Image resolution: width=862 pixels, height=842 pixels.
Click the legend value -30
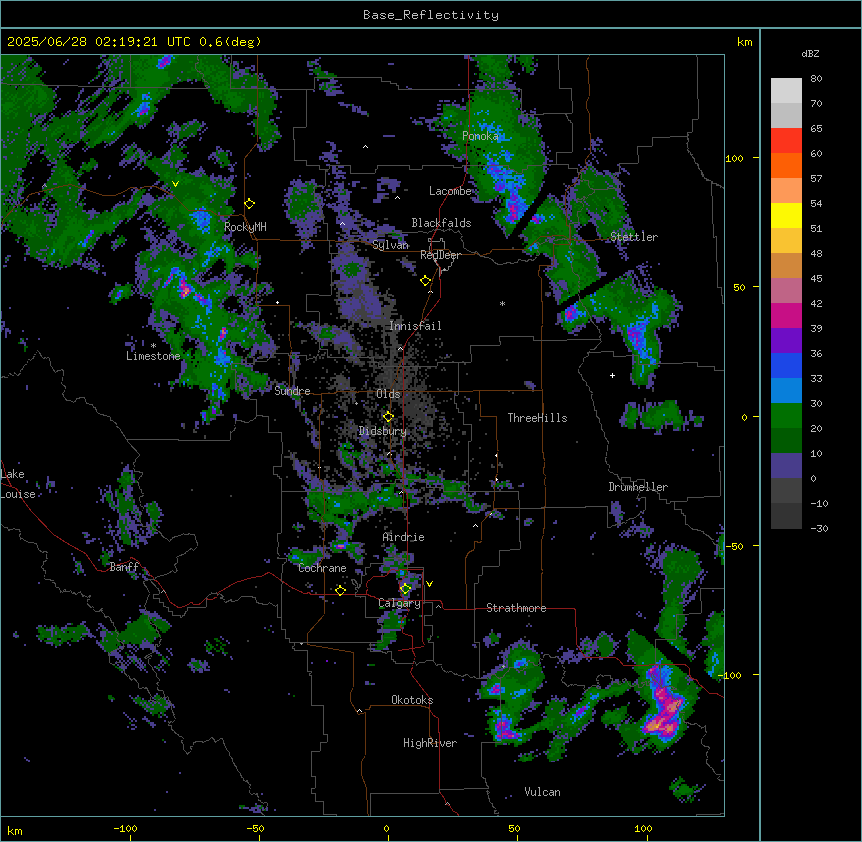(819, 528)
